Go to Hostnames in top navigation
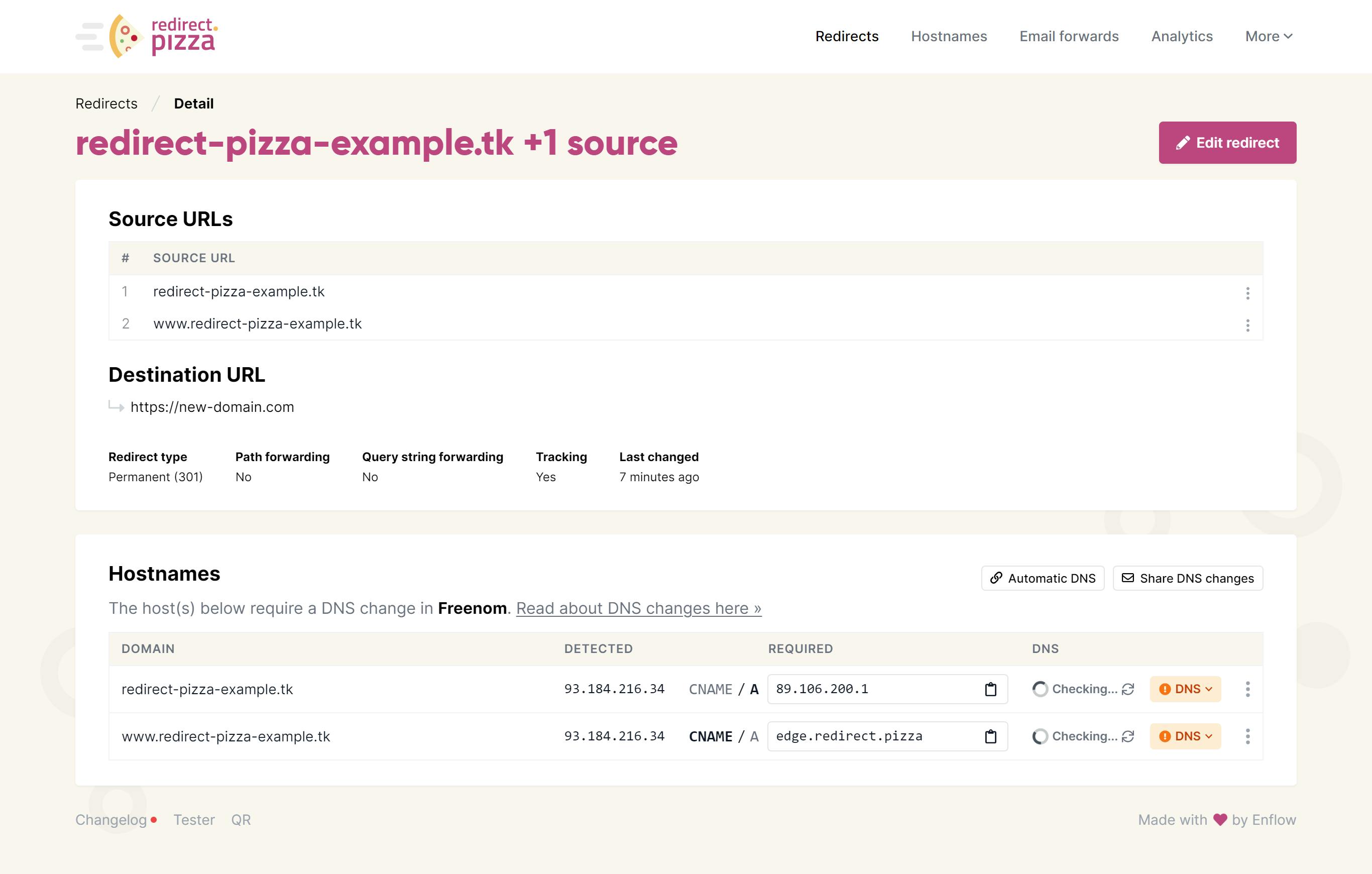The height and width of the screenshot is (874, 1372). click(x=949, y=37)
